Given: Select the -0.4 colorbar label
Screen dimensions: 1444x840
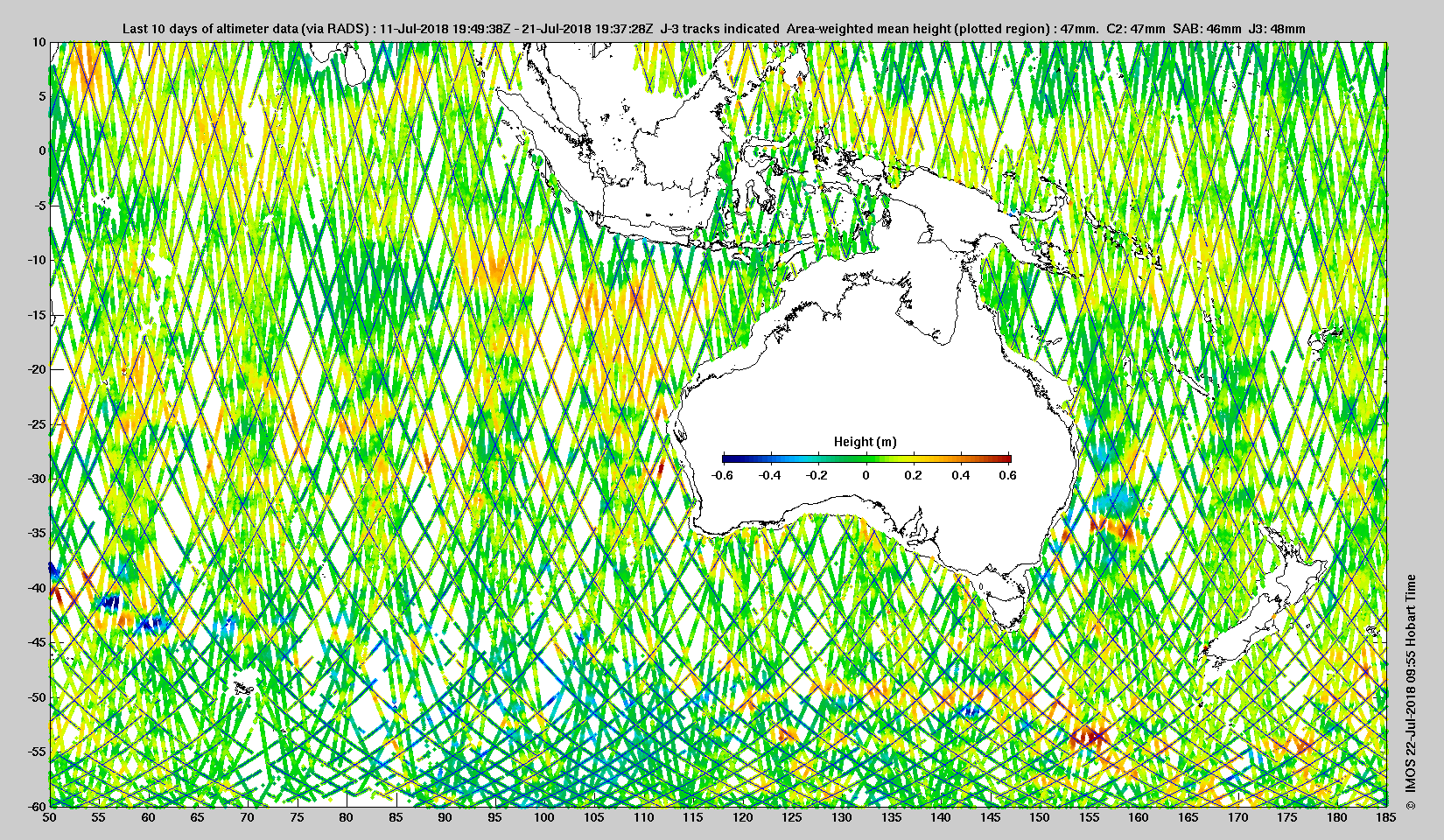Looking at the screenshot, I should 769,475.
